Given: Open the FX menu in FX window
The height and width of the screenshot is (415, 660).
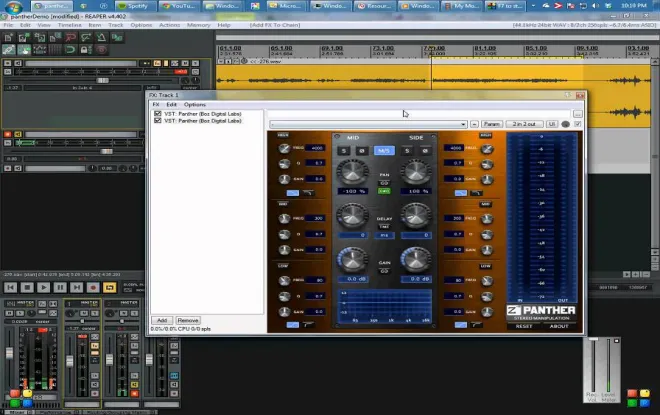Looking at the screenshot, I should [156, 104].
